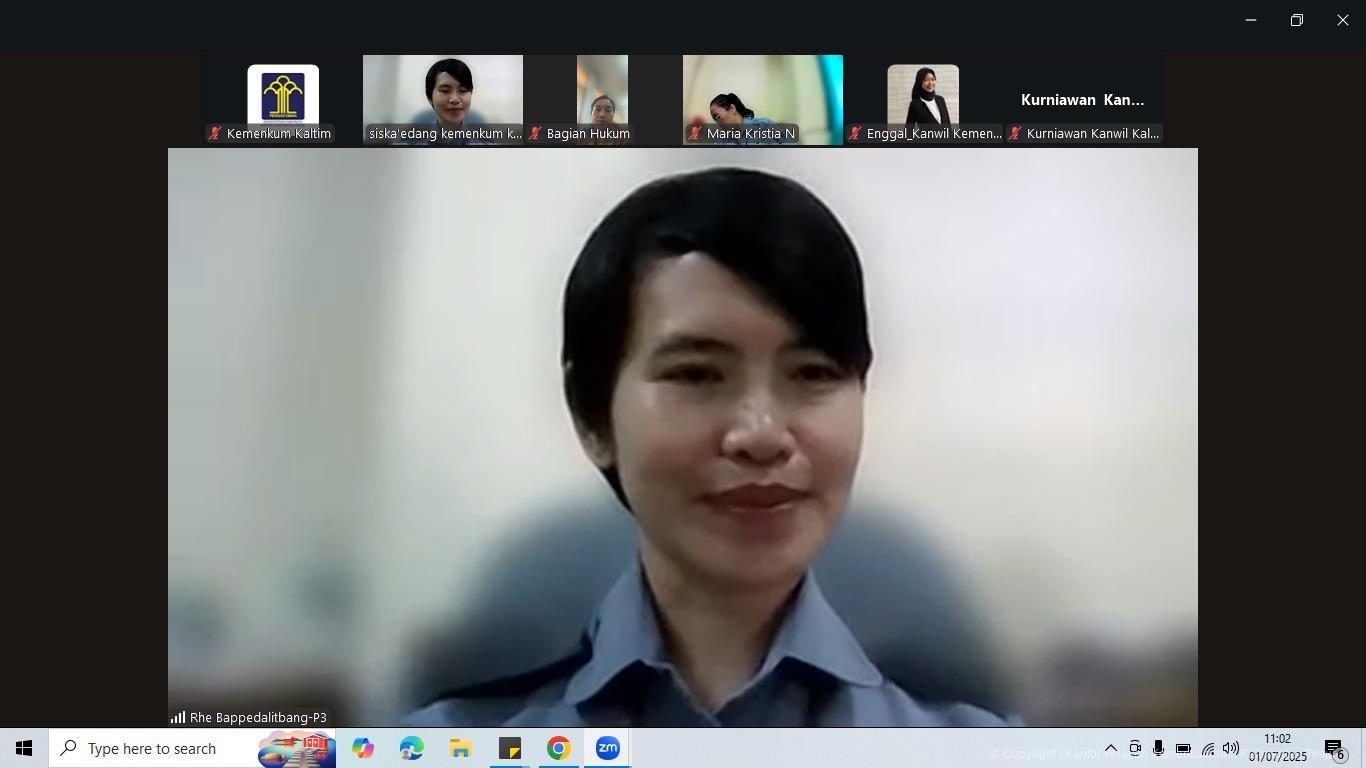Click the signal strength icon beside Rhe Bappedalitbang-P3
The image size is (1366, 768).
[x=178, y=717]
